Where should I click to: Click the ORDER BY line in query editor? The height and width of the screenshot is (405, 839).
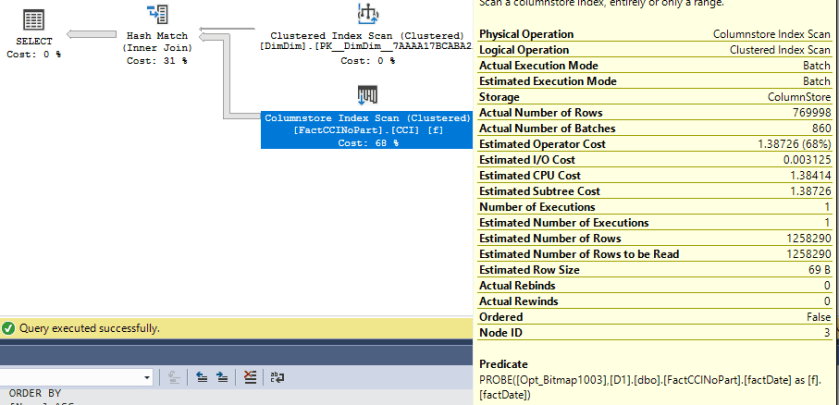point(35,393)
